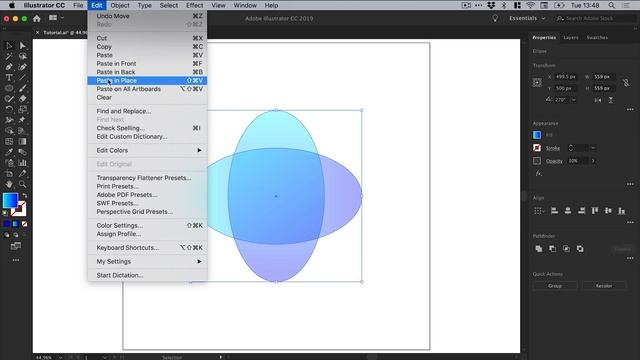
Task: Toggle constrain width and height proportions
Action: click(626, 83)
